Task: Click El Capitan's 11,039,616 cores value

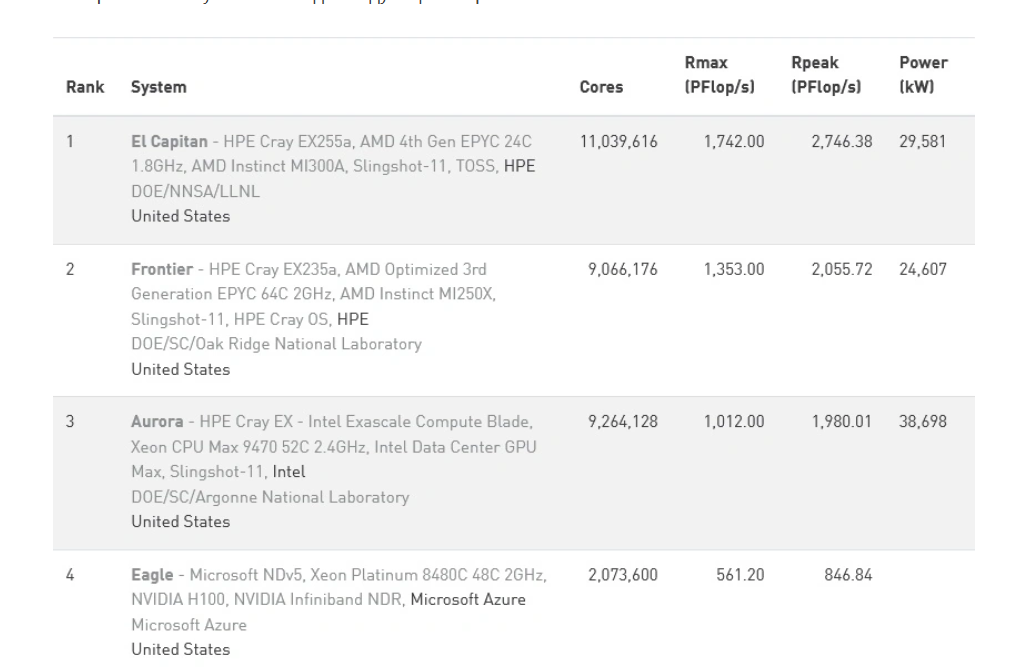Action: click(618, 142)
